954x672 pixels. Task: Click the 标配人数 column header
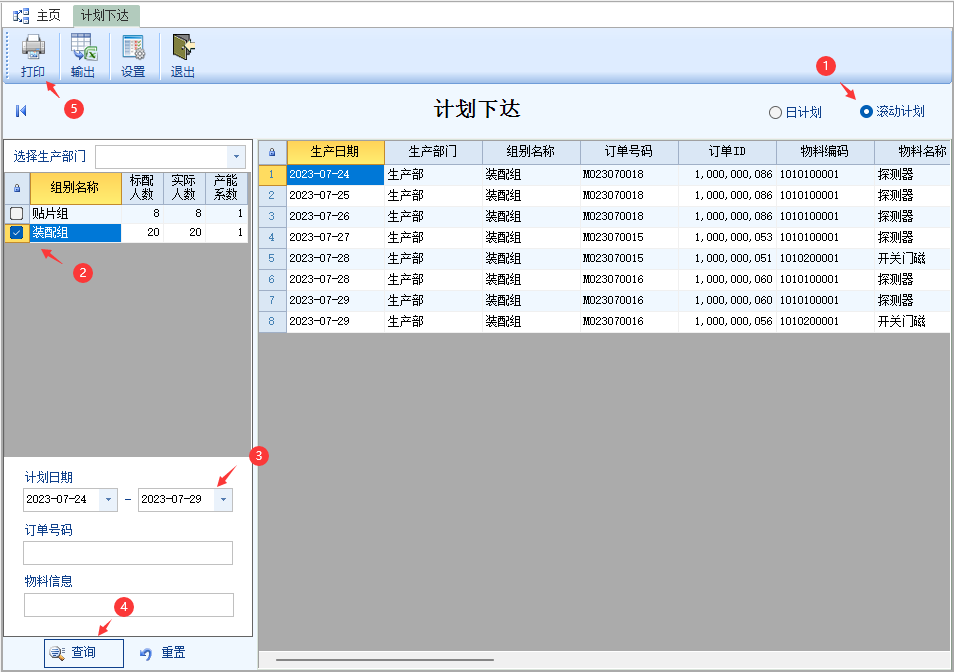click(142, 188)
